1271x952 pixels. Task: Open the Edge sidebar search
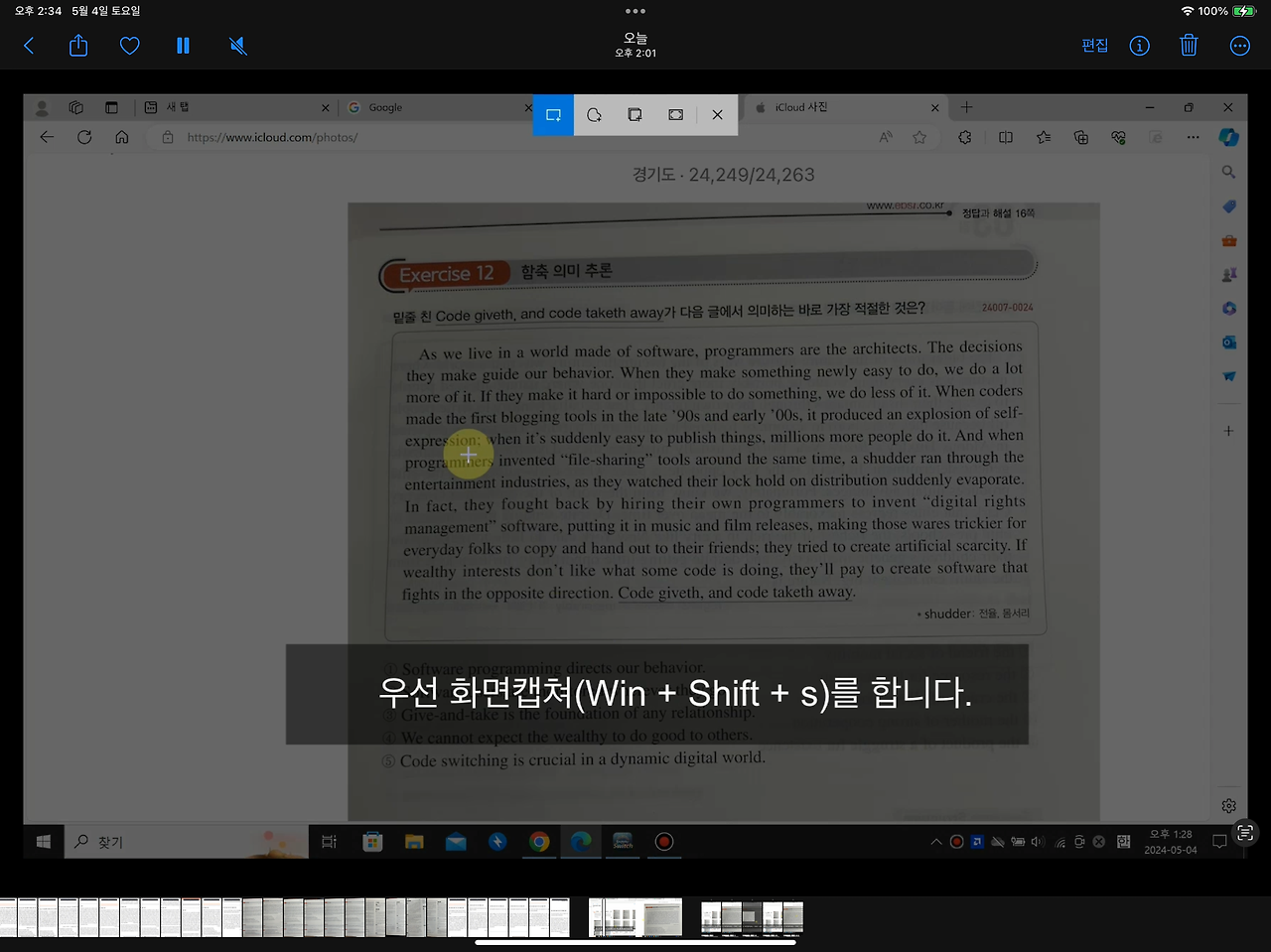(x=1229, y=173)
